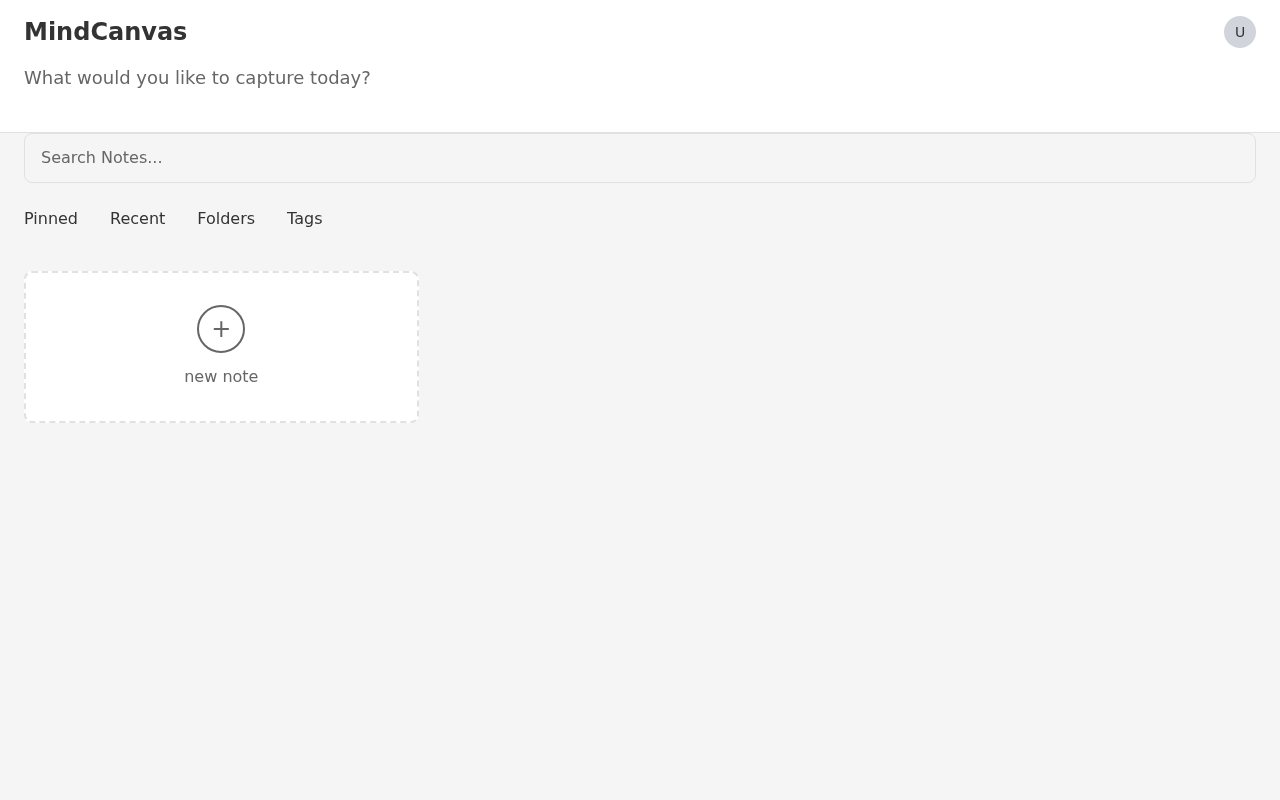Show recently edited notes
This screenshot has height=800, width=1280.
click(137, 218)
